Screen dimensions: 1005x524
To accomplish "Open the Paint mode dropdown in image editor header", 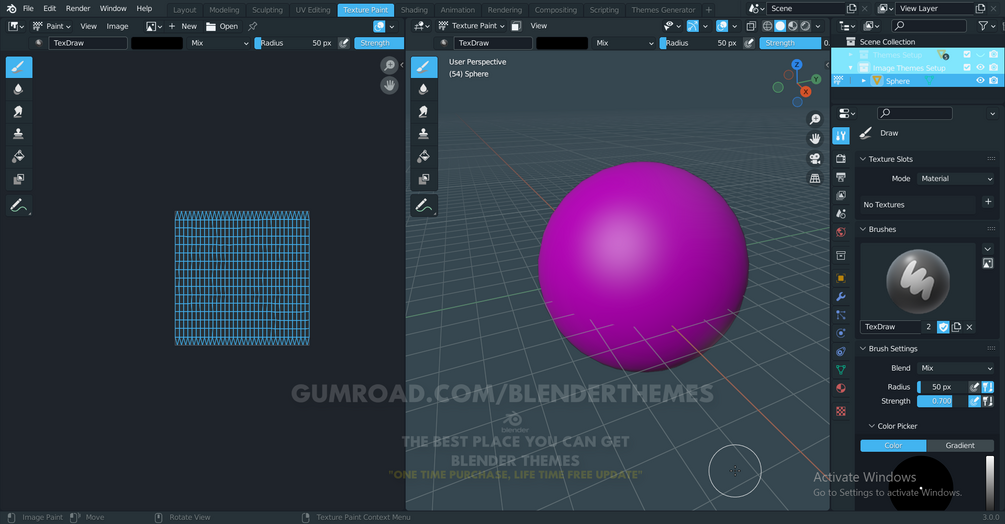I will click(x=52, y=26).
